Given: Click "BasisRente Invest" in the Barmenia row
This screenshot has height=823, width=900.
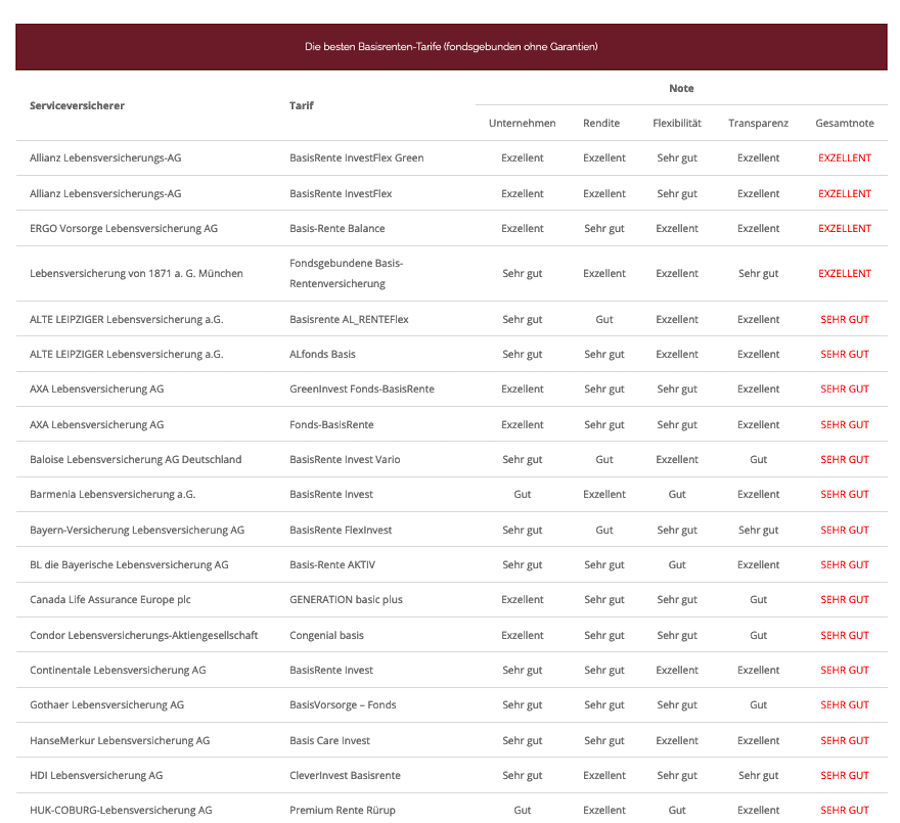Looking at the screenshot, I should click(331, 494).
